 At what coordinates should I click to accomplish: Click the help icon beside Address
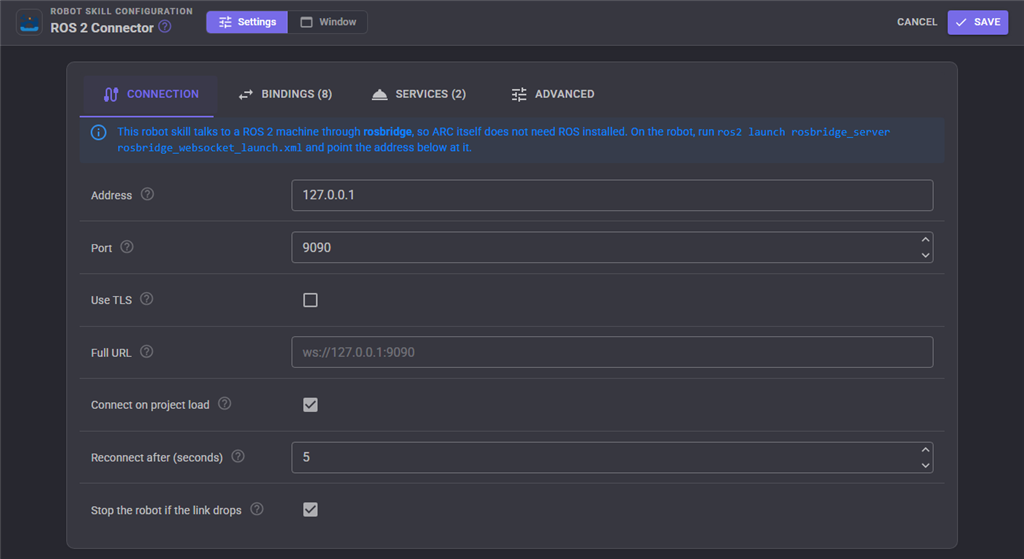148,194
